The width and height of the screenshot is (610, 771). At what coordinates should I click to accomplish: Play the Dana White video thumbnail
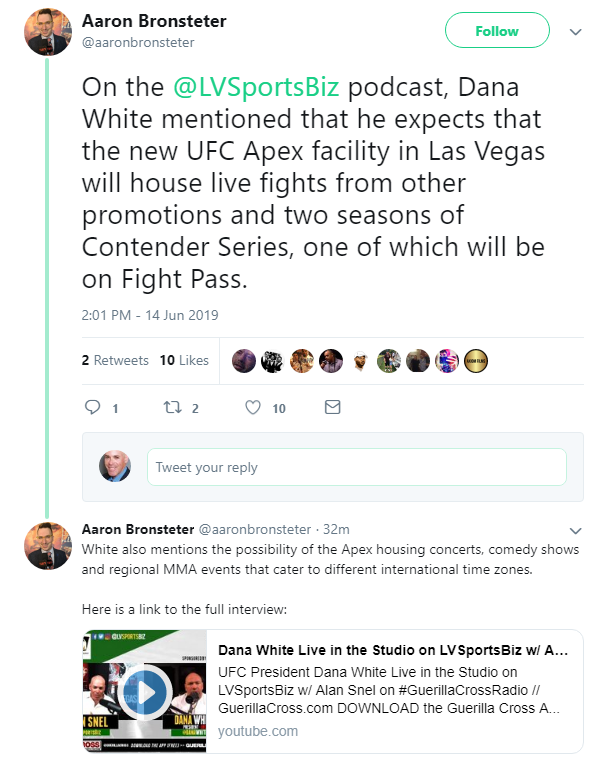point(145,691)
